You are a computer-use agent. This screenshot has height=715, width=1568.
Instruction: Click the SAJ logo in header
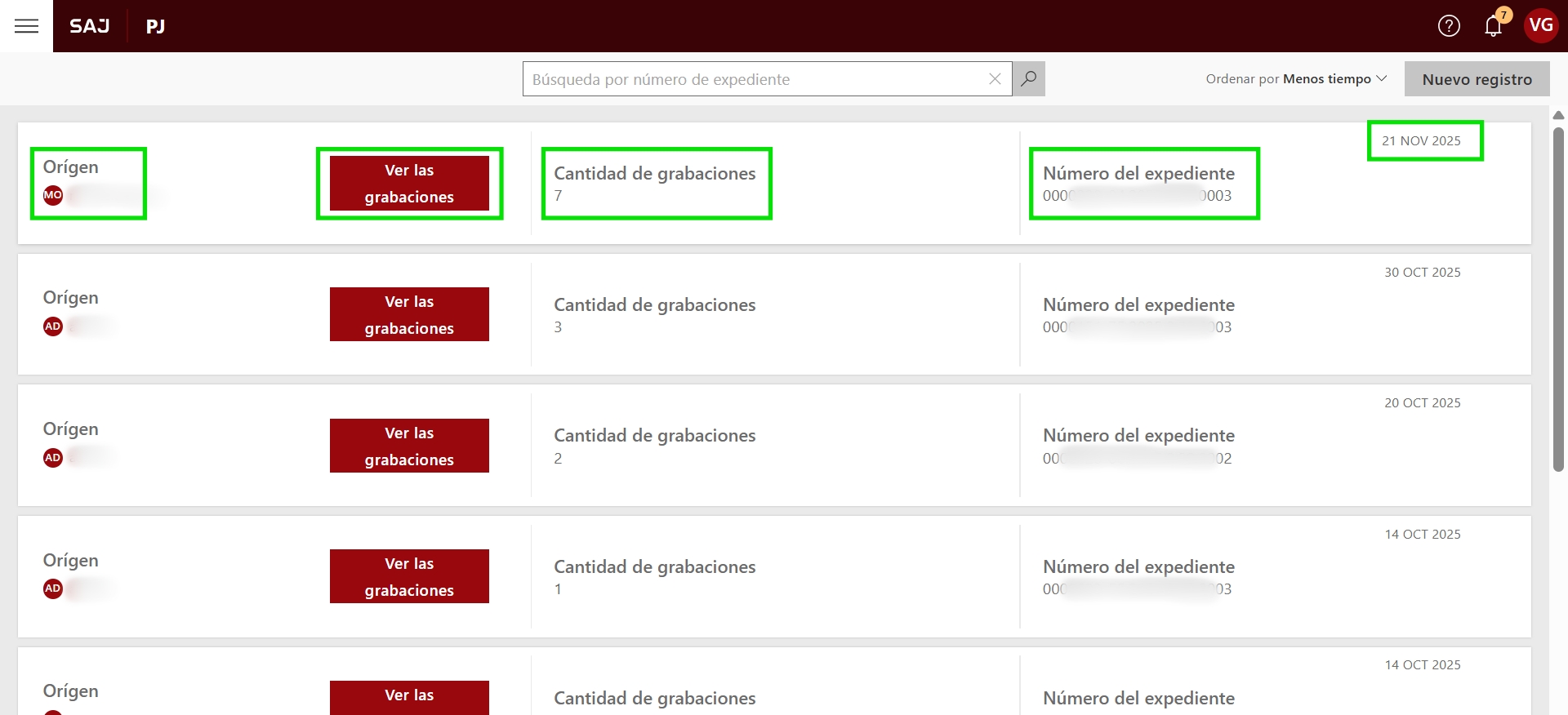click(x=90, y=26)
